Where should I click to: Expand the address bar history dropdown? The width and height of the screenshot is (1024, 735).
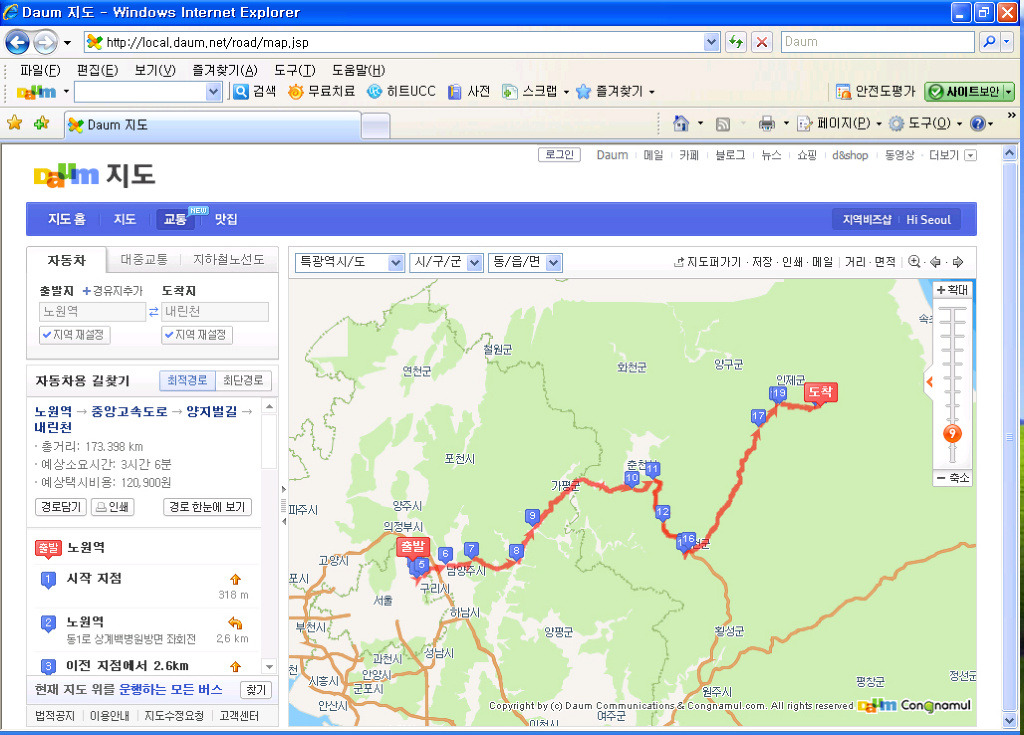coord(711,42)
